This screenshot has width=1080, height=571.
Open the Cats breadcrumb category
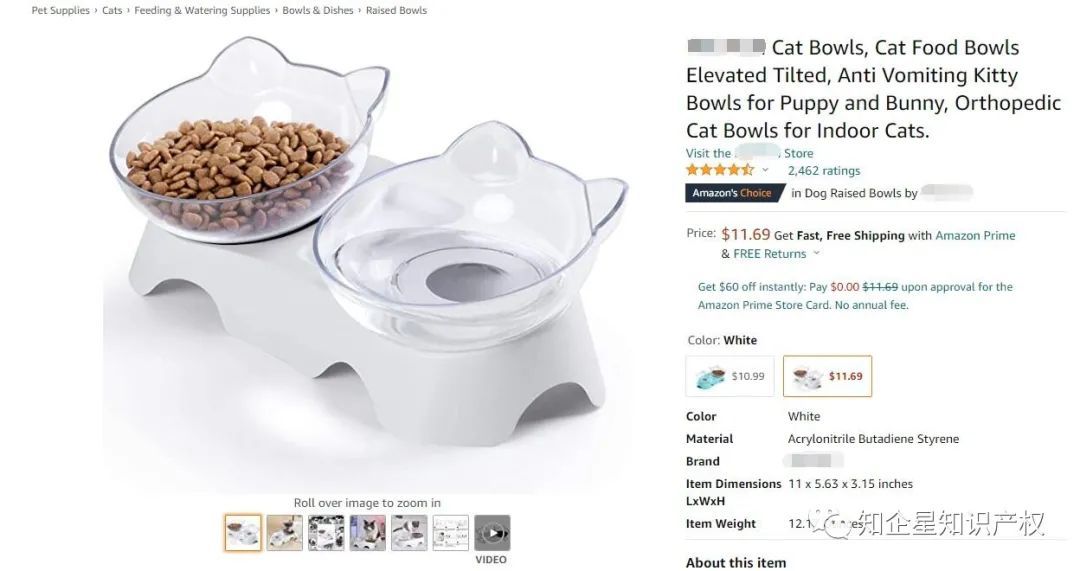[112, 11]
